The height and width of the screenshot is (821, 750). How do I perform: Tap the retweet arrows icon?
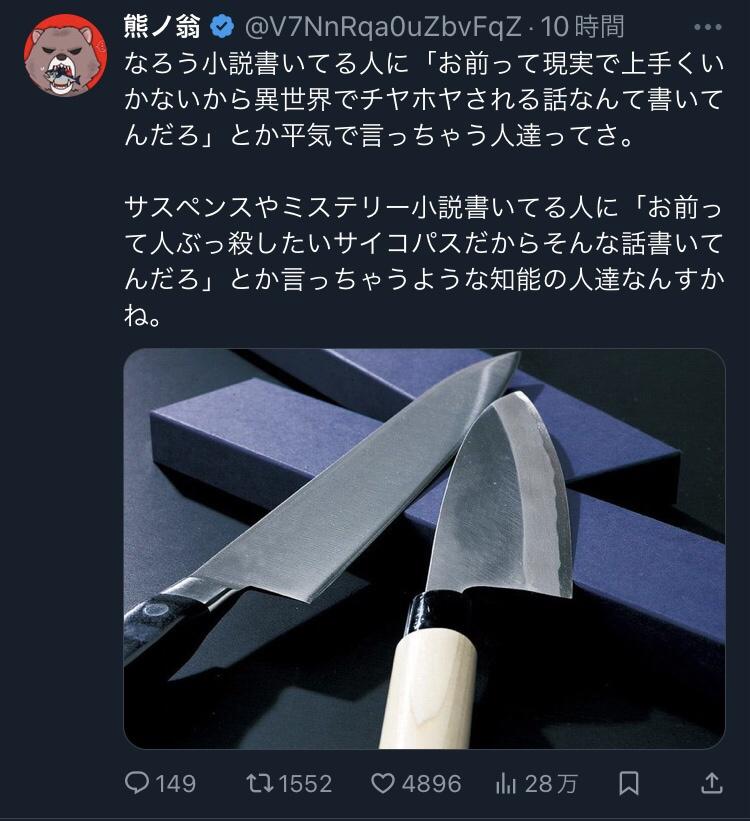coord(260,783)
